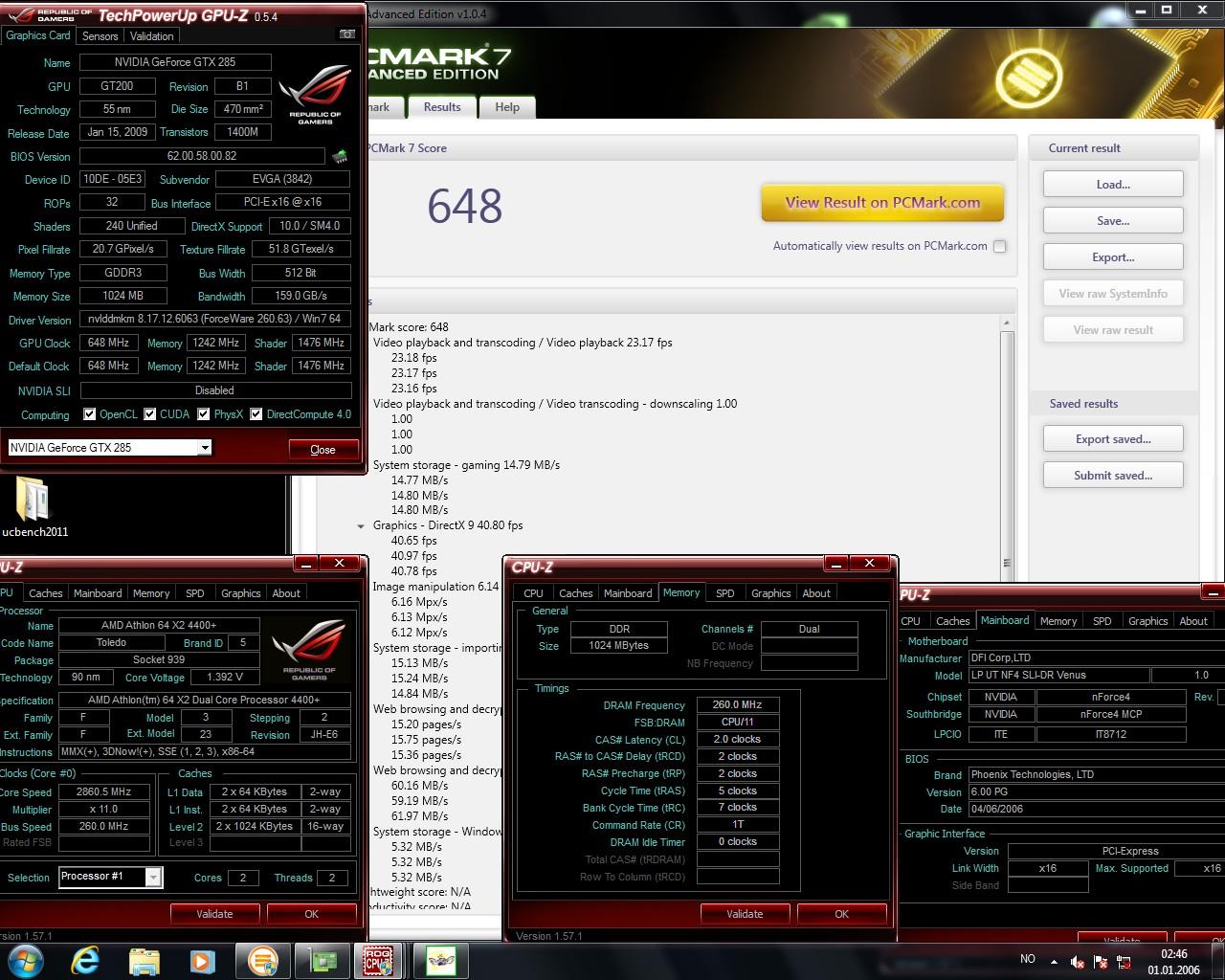The width and height of the screenshot is (1225, 980).
Task: Collapse the Graphics - DirectX 9 result group
Action: pyautogui.click(x=361, y=526)
